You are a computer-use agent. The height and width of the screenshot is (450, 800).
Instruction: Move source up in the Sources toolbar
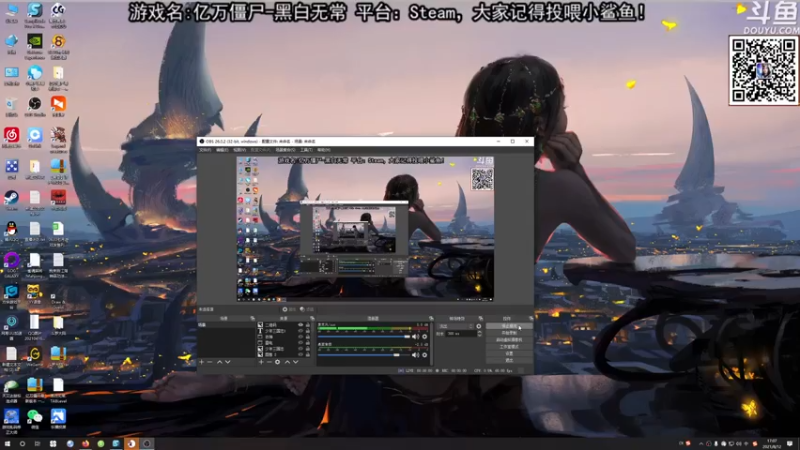click(x=287, y=362)
